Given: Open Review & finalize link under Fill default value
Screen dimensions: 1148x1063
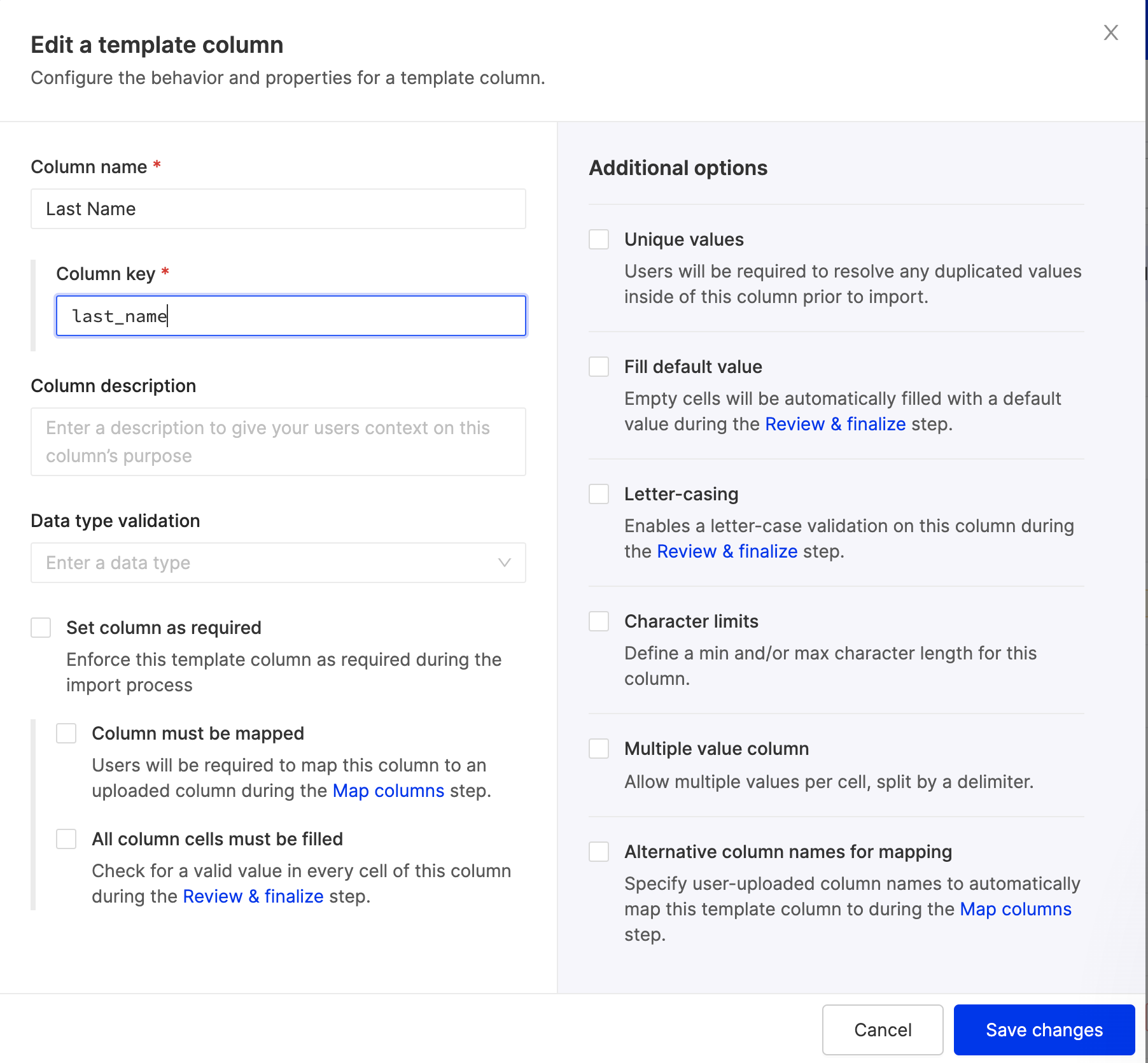Looking at the screenshot, I should point(835,424).
